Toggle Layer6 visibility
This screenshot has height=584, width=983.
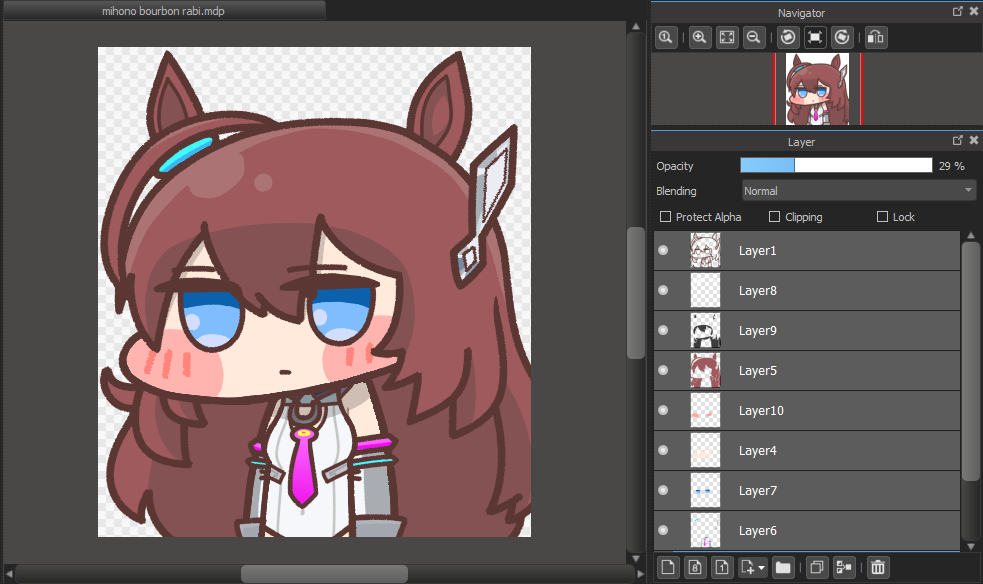click(663, 531)
